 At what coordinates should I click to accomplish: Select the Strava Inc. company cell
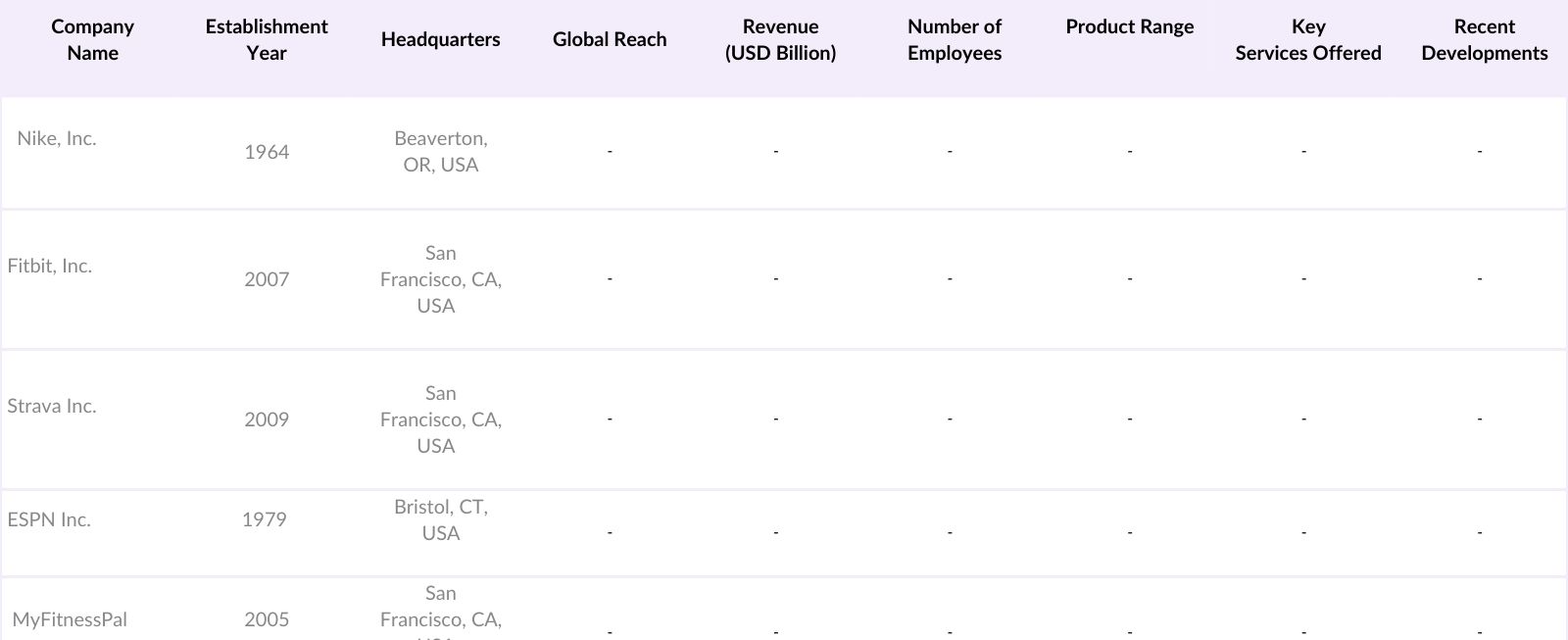(52, 406)
